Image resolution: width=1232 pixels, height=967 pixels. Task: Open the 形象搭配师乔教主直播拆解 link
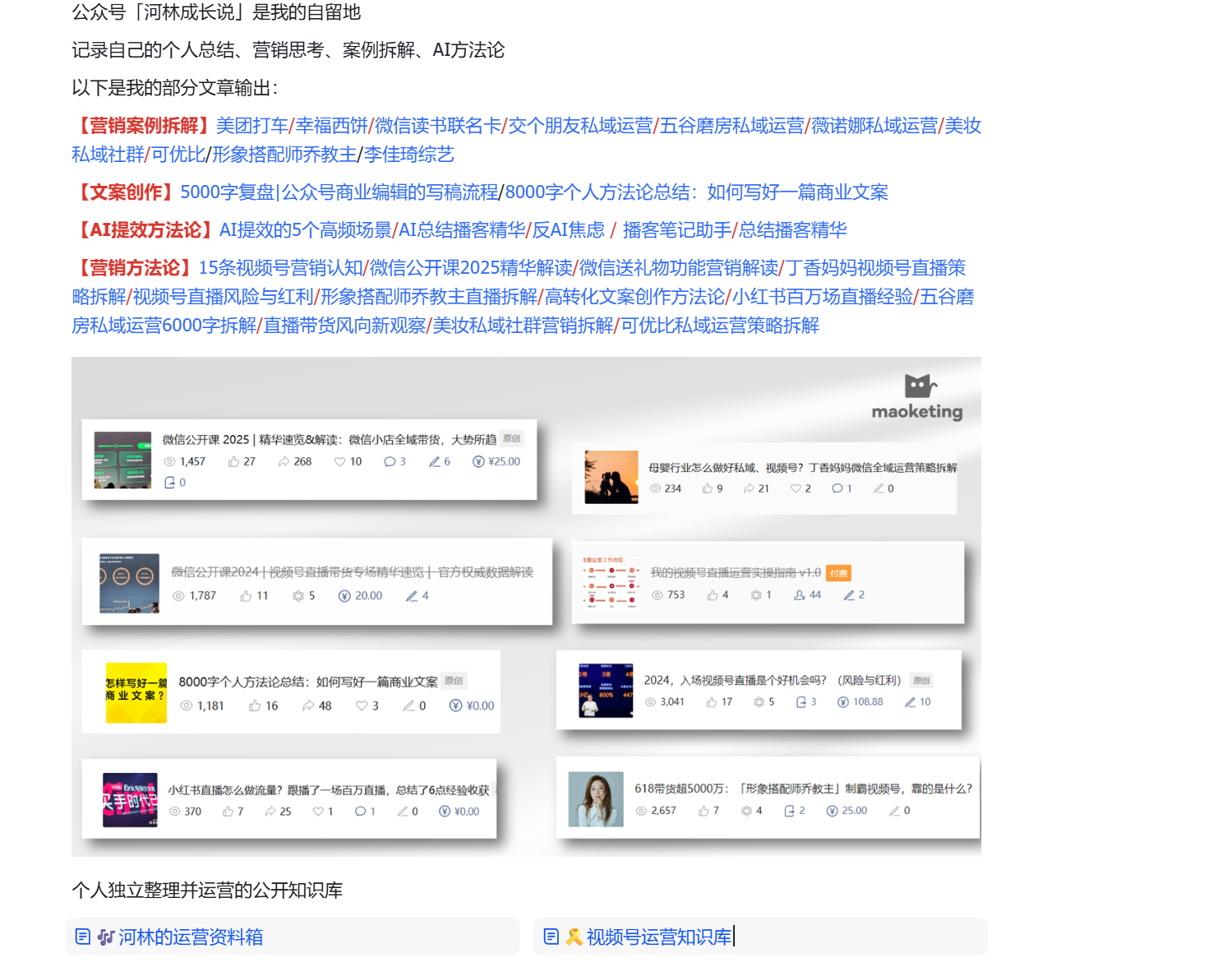pyautogui.click(x=429, y=297)
